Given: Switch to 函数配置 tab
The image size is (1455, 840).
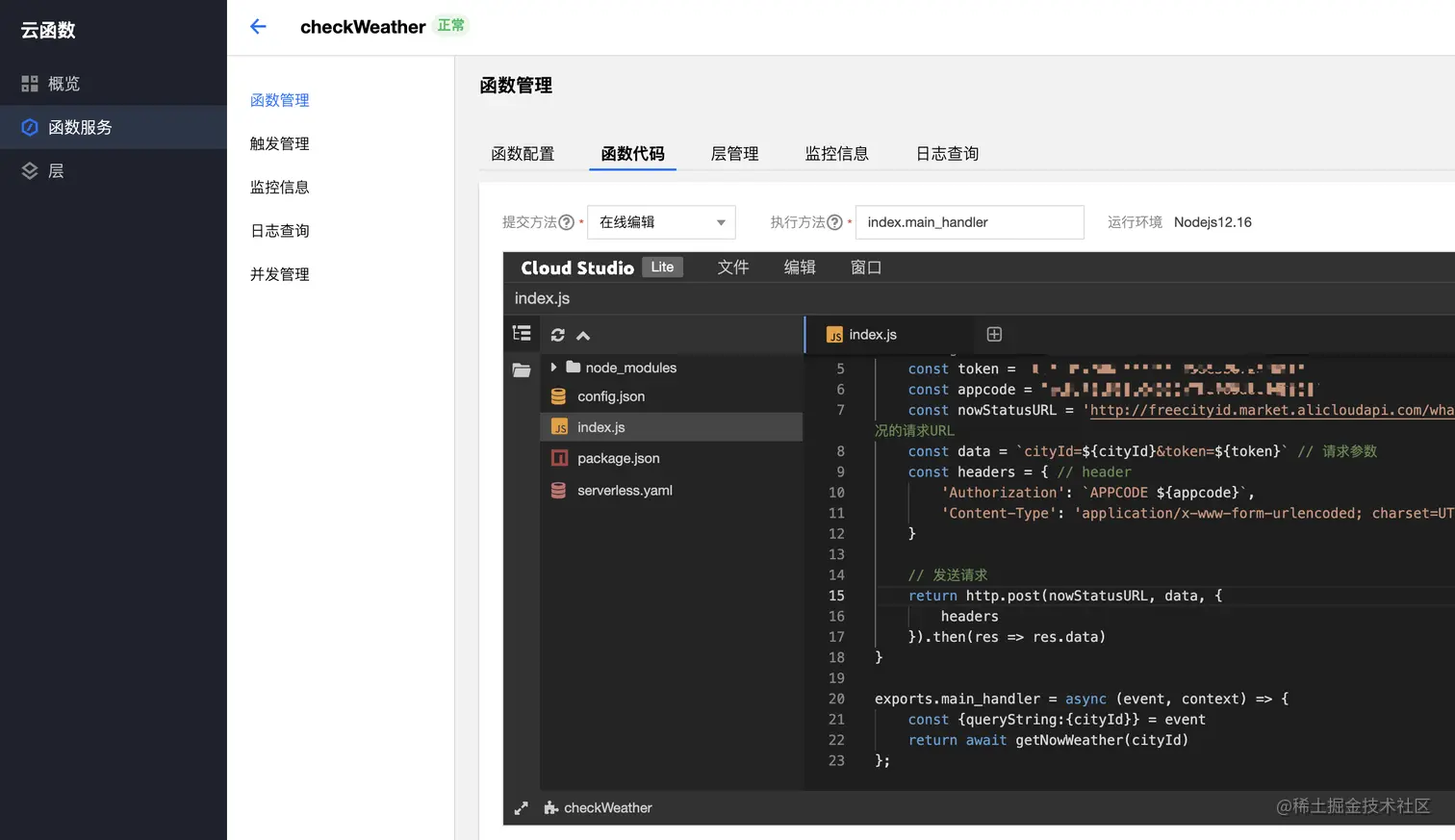Looking at the screenshot, I should [523, 154].
